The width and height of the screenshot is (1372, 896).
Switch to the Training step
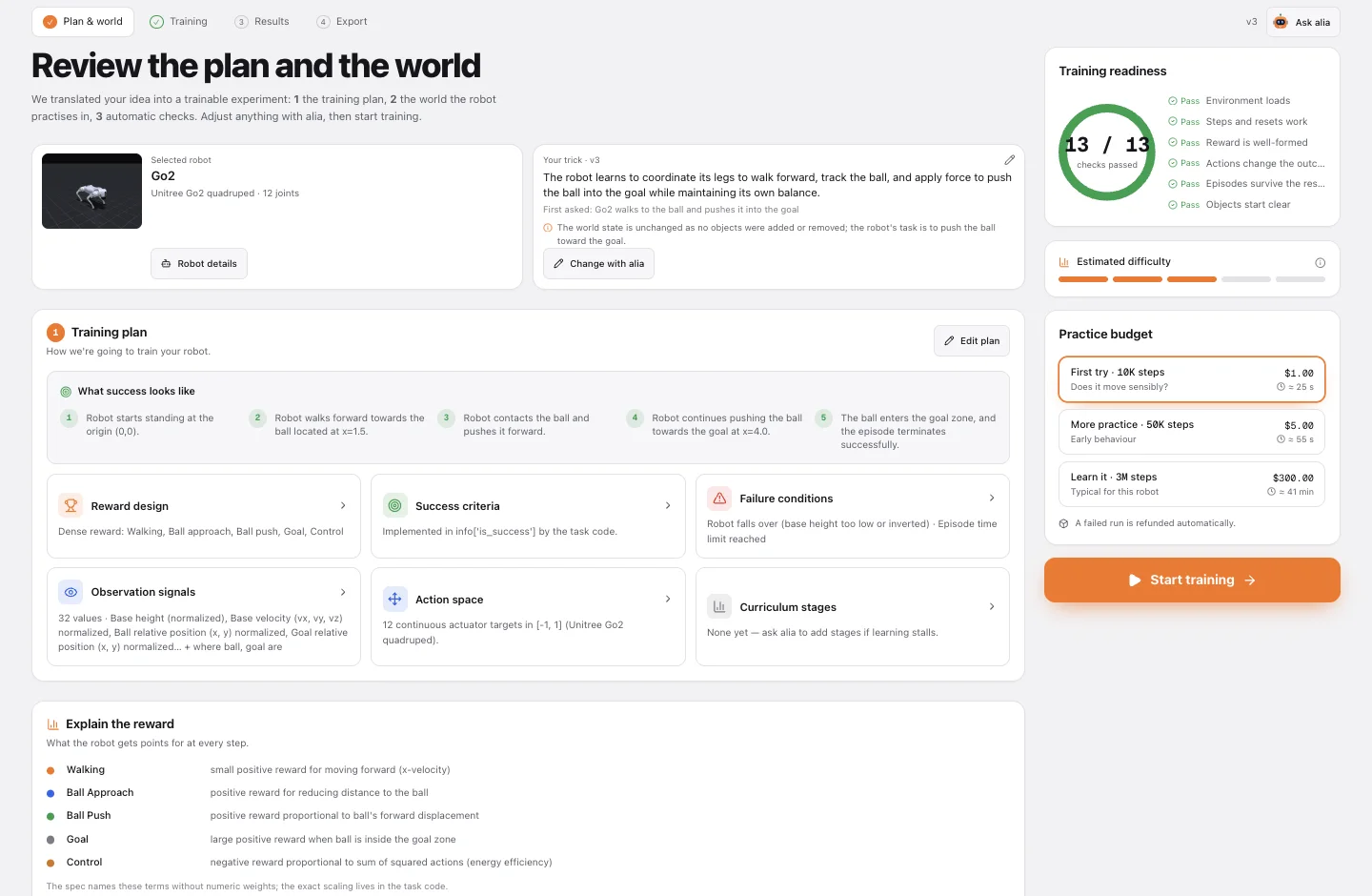[178, 22]
